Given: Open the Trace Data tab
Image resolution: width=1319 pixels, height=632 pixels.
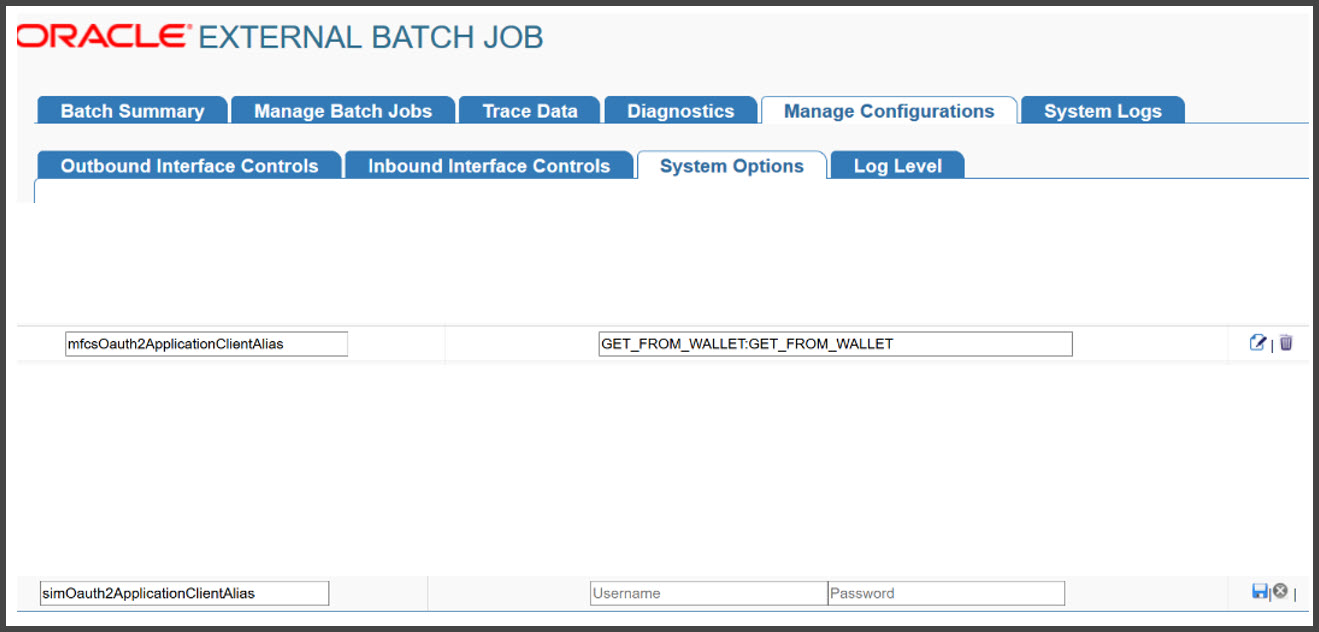Looking at the screenshot, I should [x=530, y=111].
